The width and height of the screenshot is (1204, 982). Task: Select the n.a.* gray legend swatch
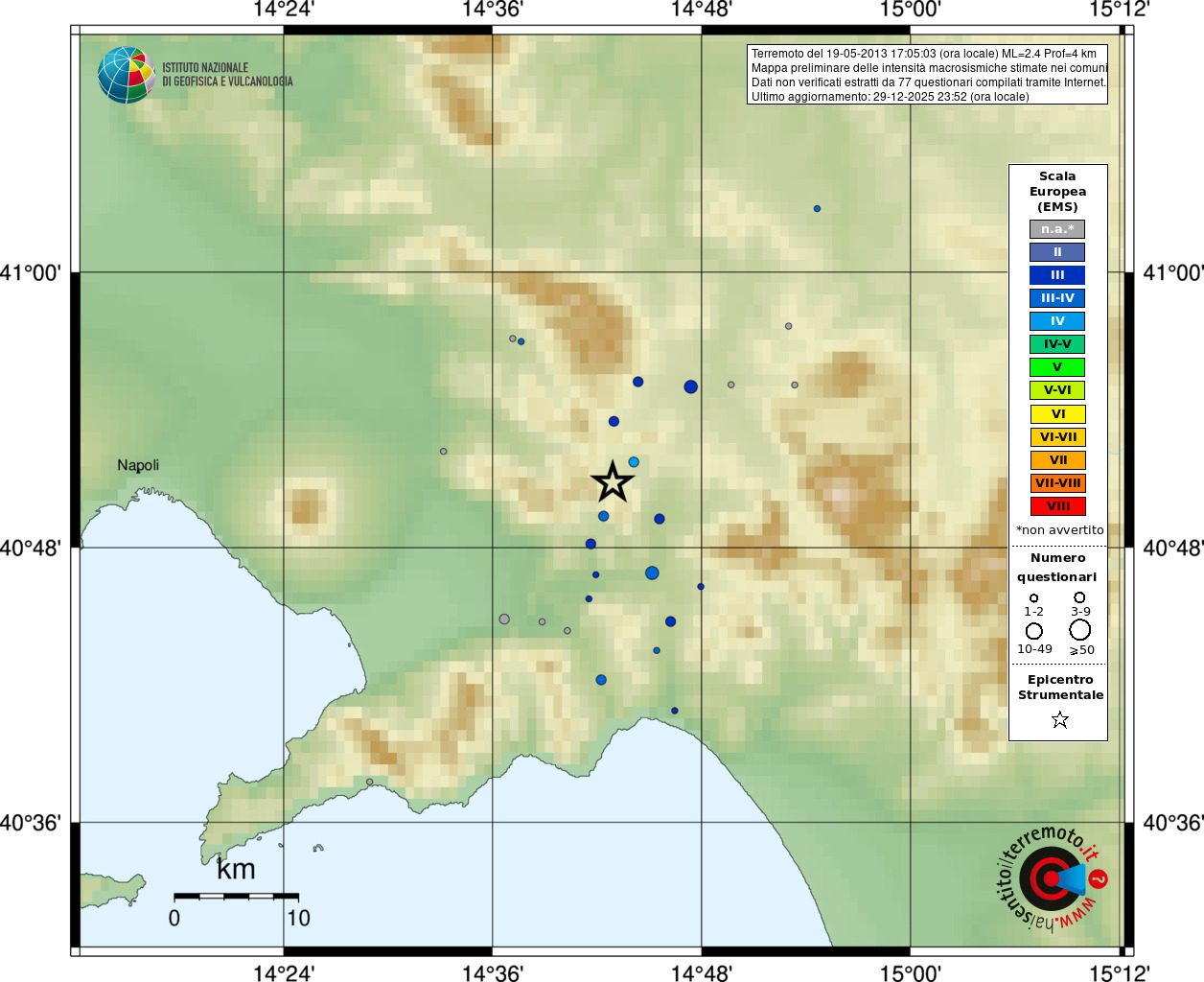point(1057,229)
